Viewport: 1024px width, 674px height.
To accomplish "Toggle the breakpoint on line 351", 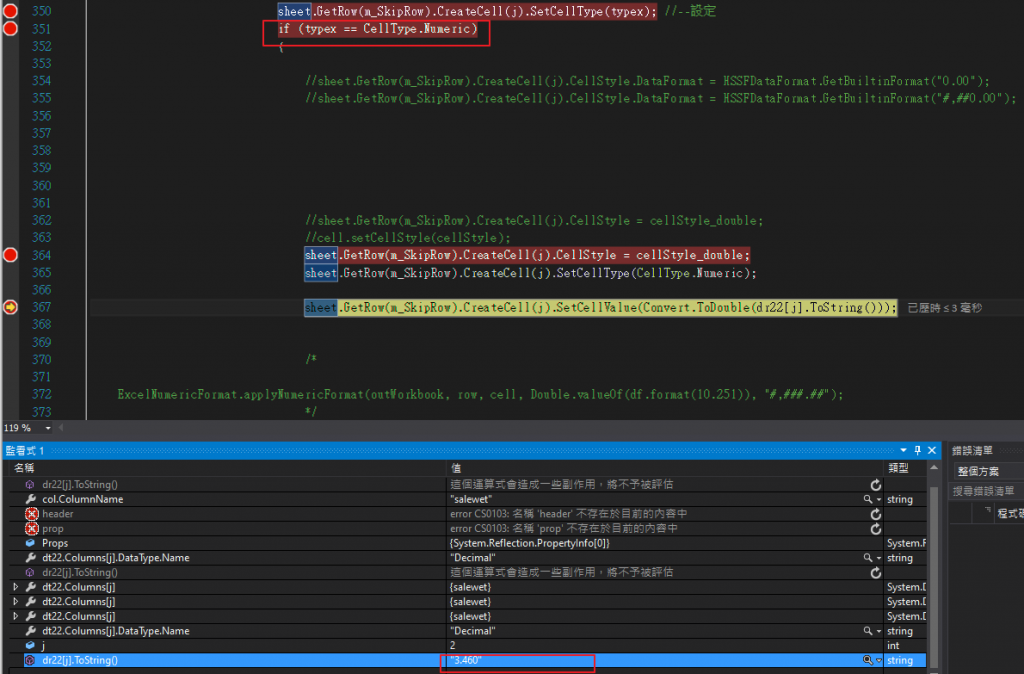I will click(10, 29).
